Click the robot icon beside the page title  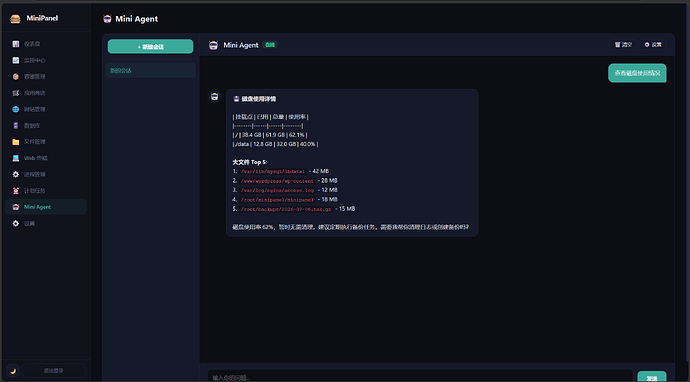[x=107, y=18]
